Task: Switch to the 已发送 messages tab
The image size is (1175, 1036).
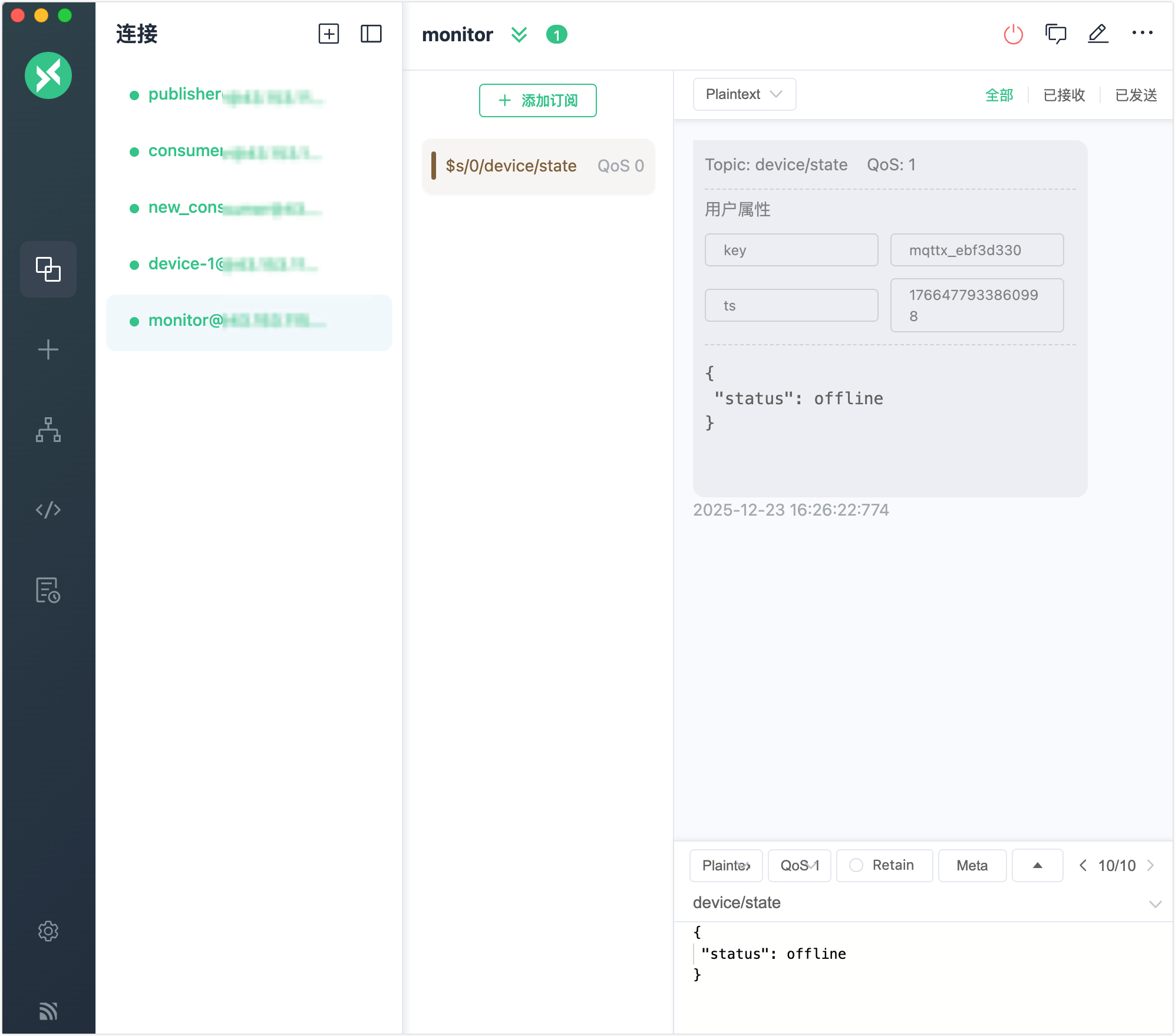Action: pos(1136,95)
